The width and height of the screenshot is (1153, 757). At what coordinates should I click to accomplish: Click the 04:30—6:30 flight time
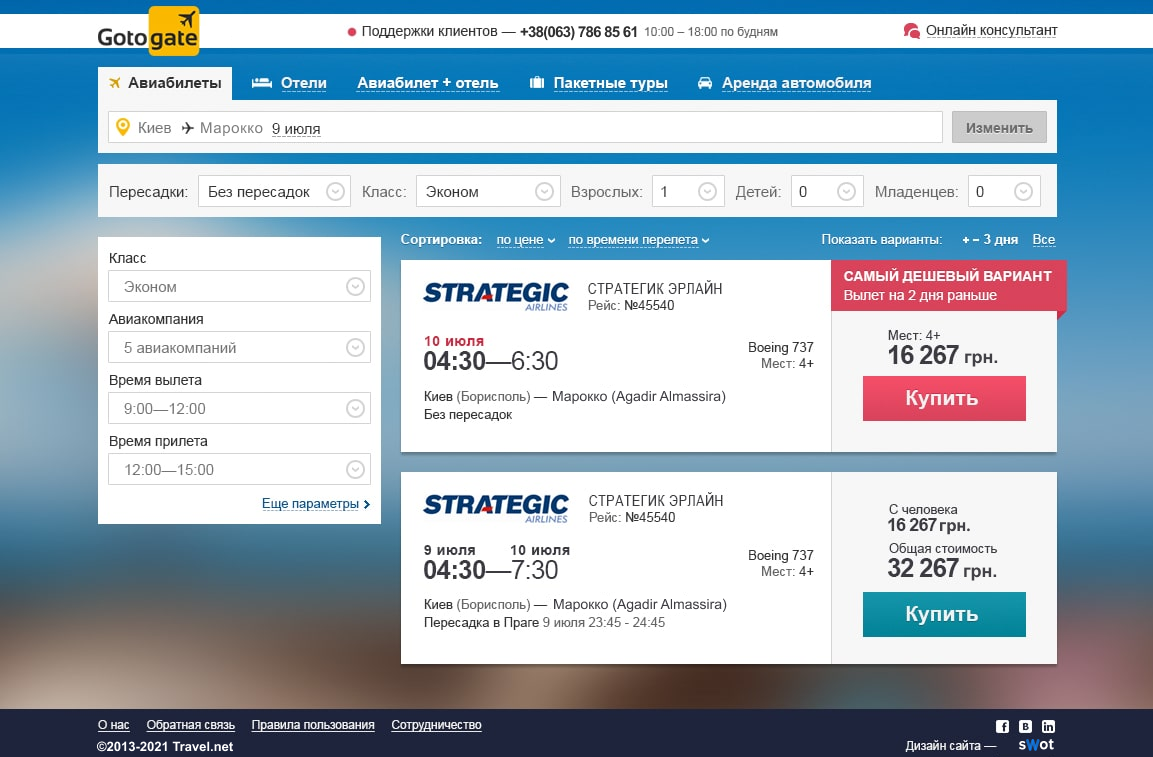pyautogui.click(x=490, y=361)
